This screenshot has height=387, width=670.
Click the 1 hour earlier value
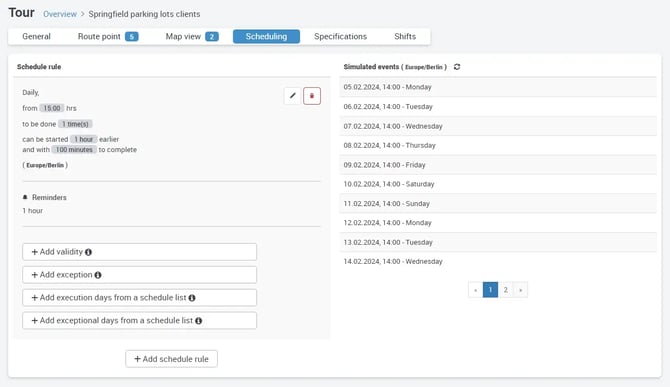(84, 139)
